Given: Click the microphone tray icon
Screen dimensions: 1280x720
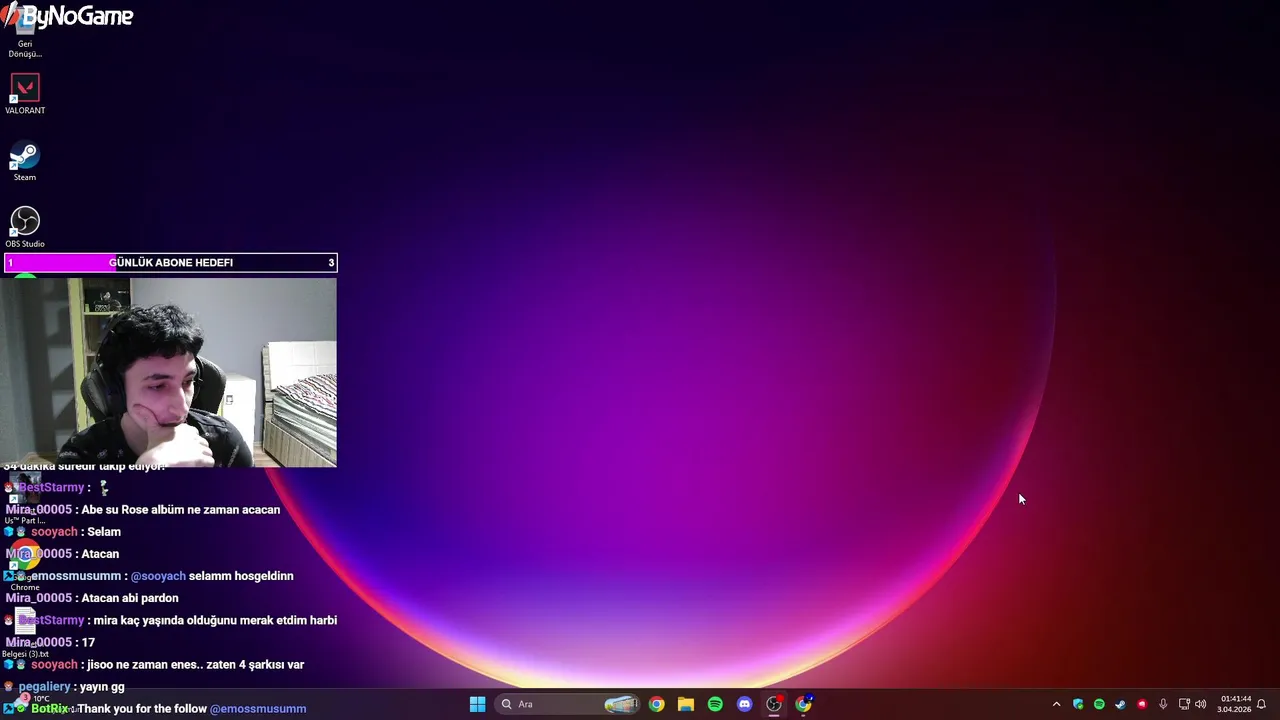Looking at the screenshot, I should coord(1163,704).
